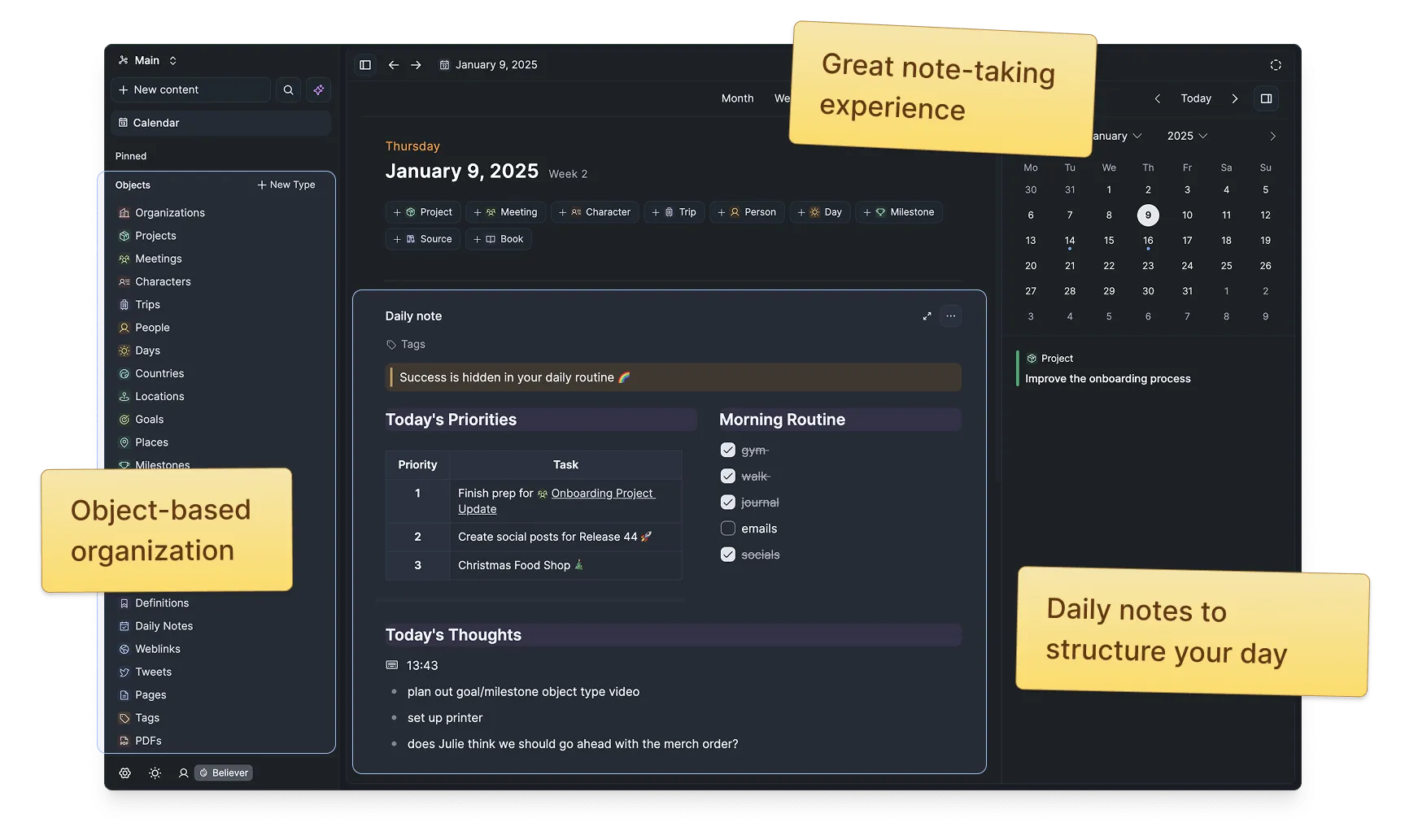
Task: Open settings via the gear icon
Action: [x=124, y=773]
